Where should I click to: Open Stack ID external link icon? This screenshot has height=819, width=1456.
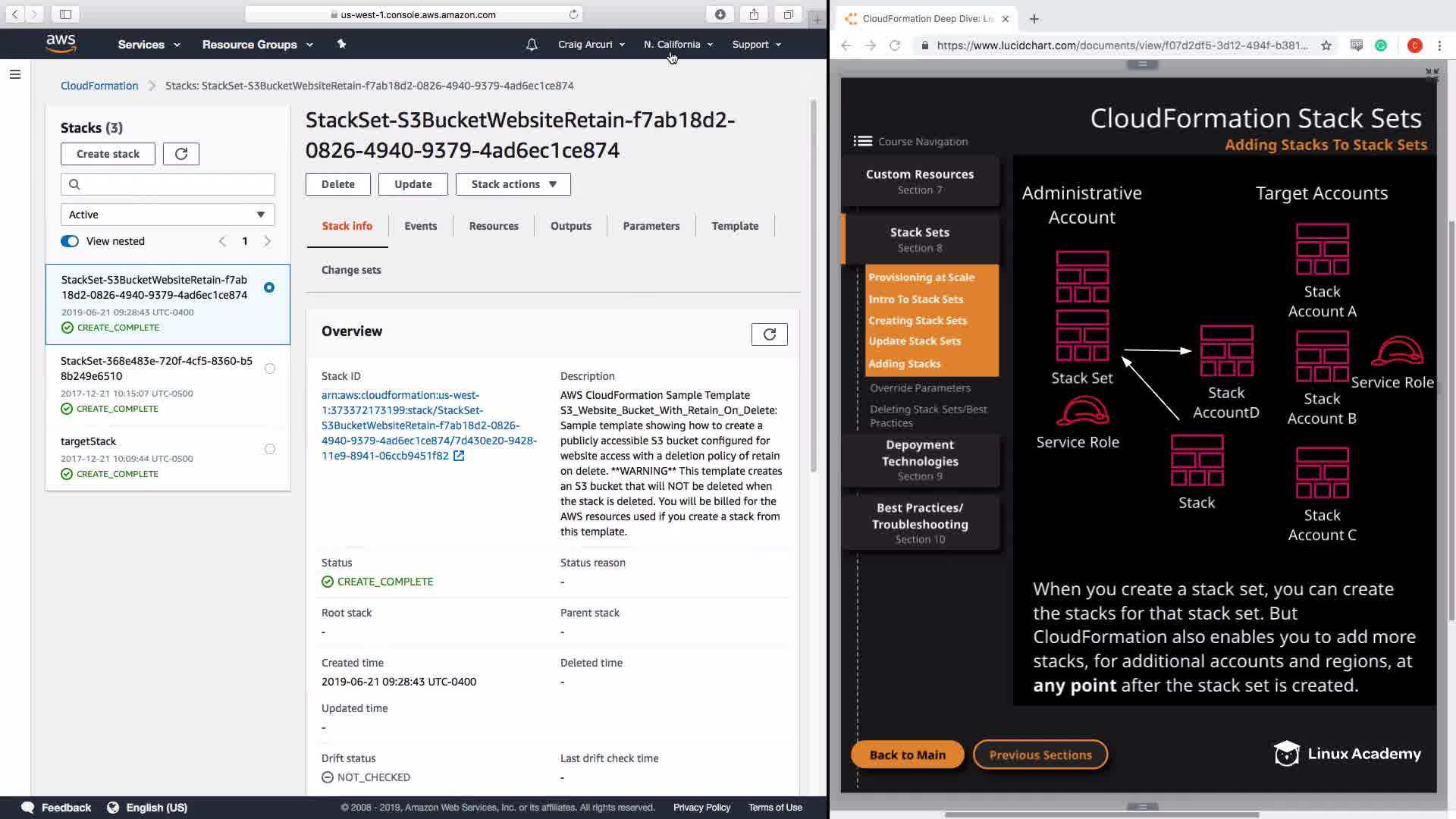coord(459,456)
